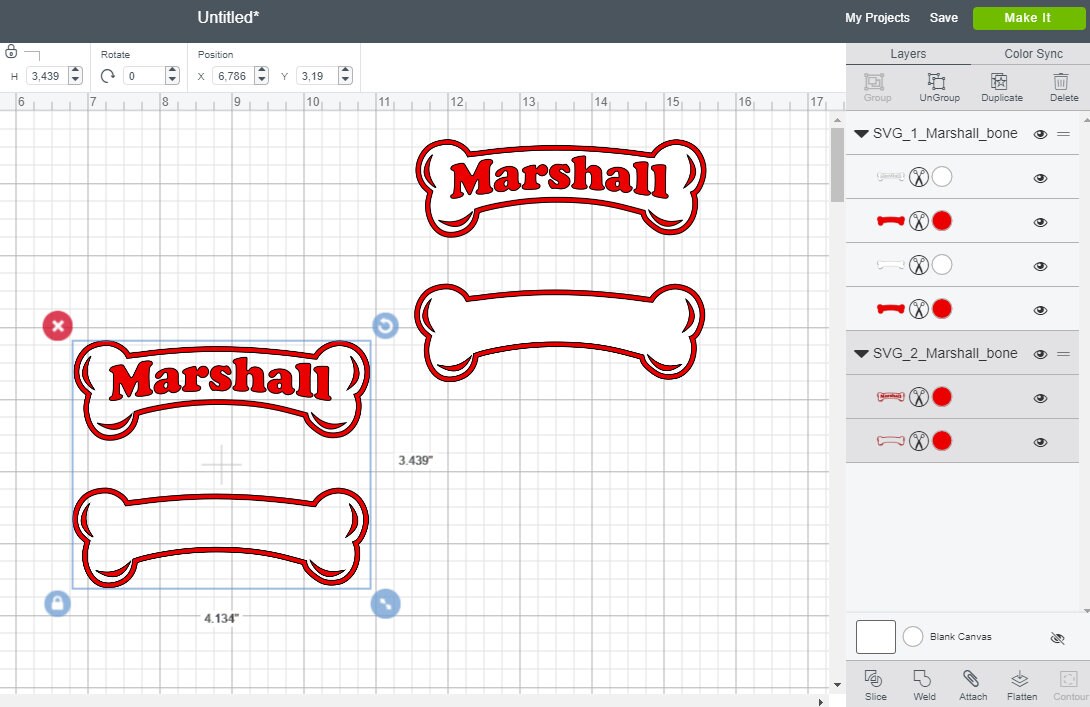Click the Blank Canvas white thumbnail

876,637
